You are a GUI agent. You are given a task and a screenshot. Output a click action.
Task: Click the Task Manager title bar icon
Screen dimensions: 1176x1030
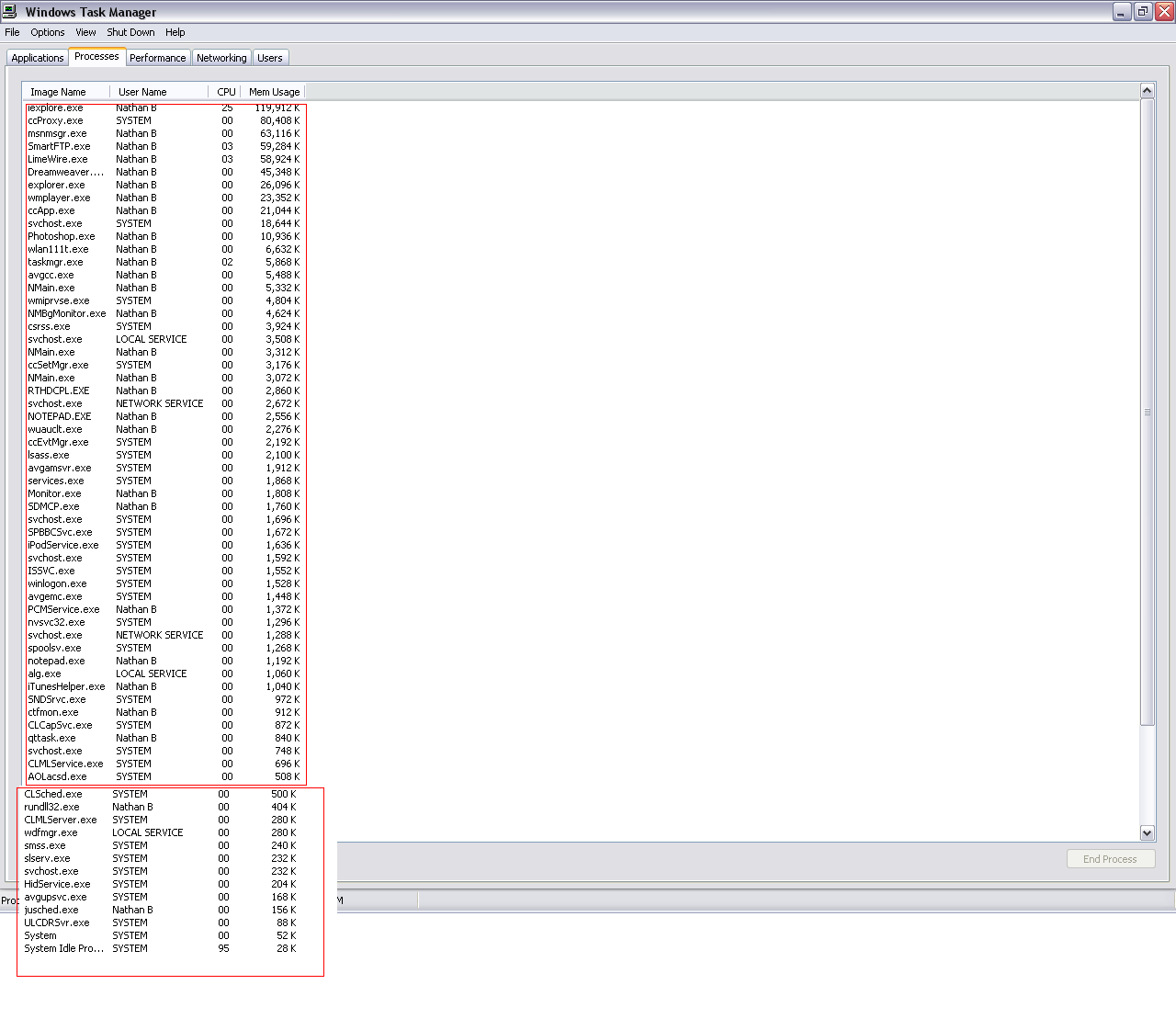10,12
